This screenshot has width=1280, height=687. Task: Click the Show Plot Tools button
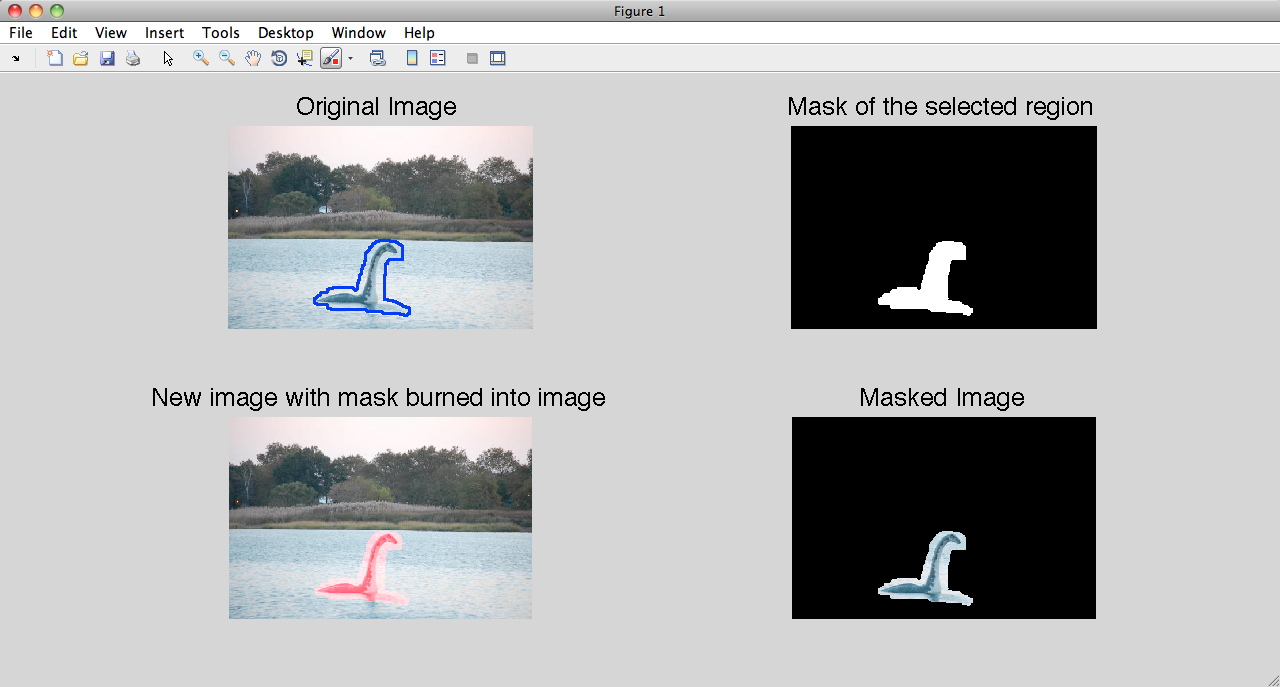497,59
